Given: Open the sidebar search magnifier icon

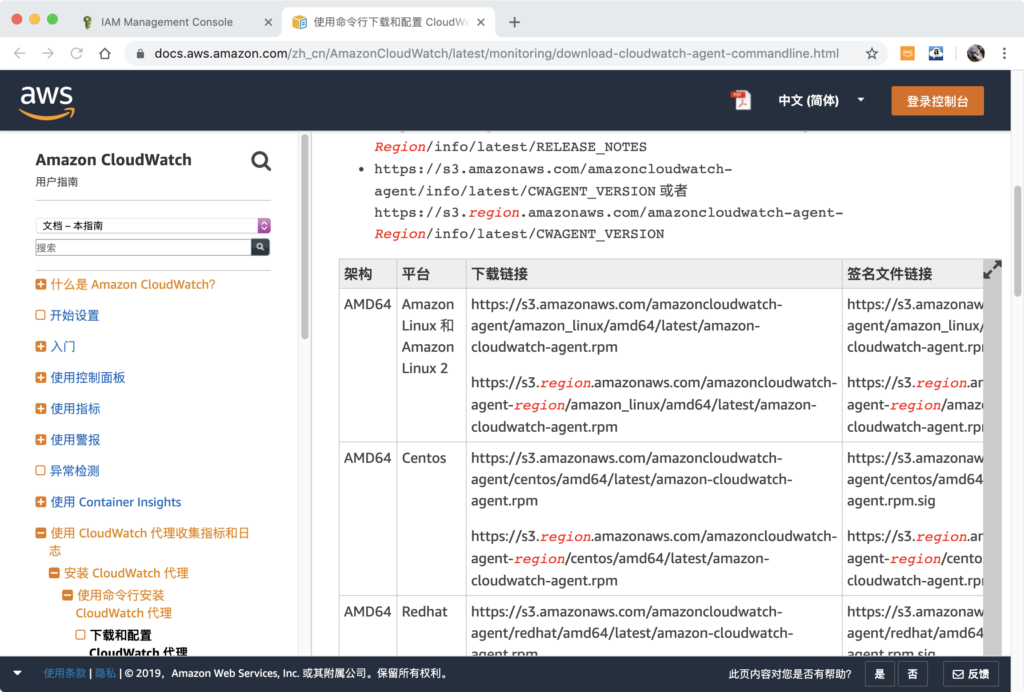Looking at the screenshot, I should pos(261,161).
